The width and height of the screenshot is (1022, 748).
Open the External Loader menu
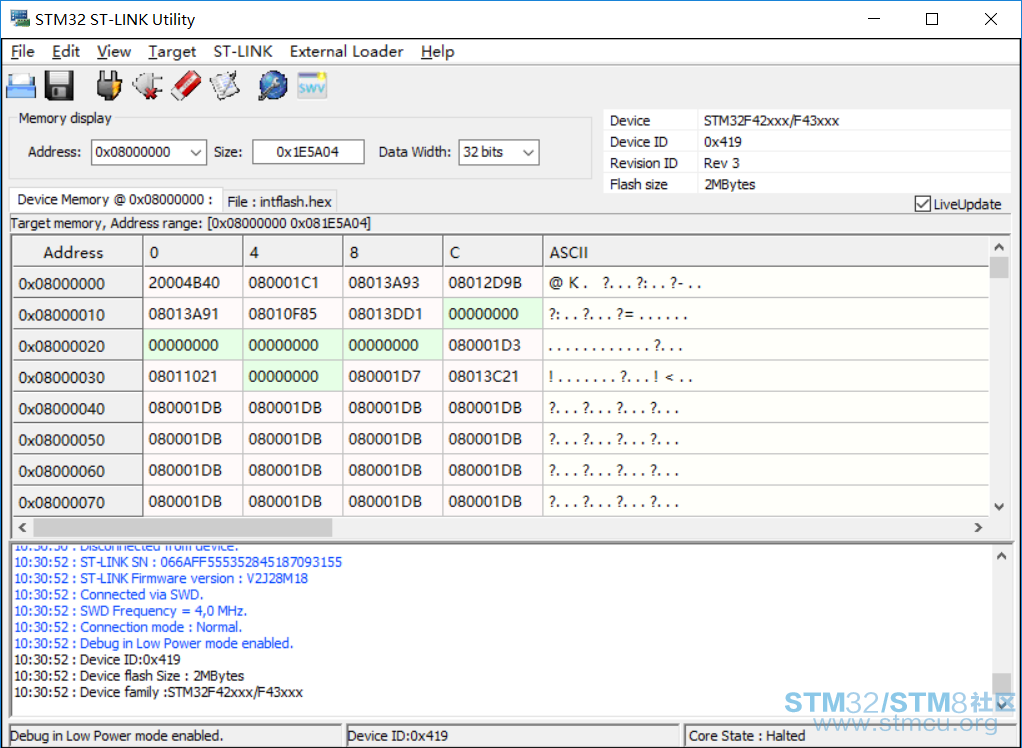[x=347, y=51]
